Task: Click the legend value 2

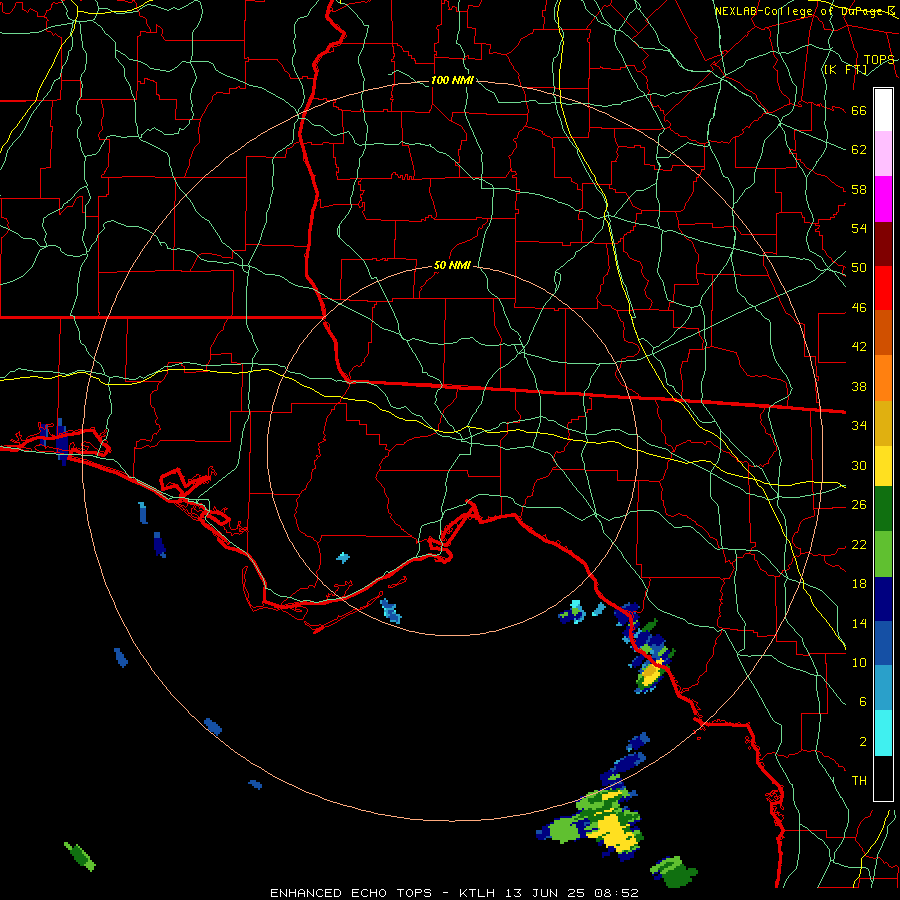Action: coord(862,741)
